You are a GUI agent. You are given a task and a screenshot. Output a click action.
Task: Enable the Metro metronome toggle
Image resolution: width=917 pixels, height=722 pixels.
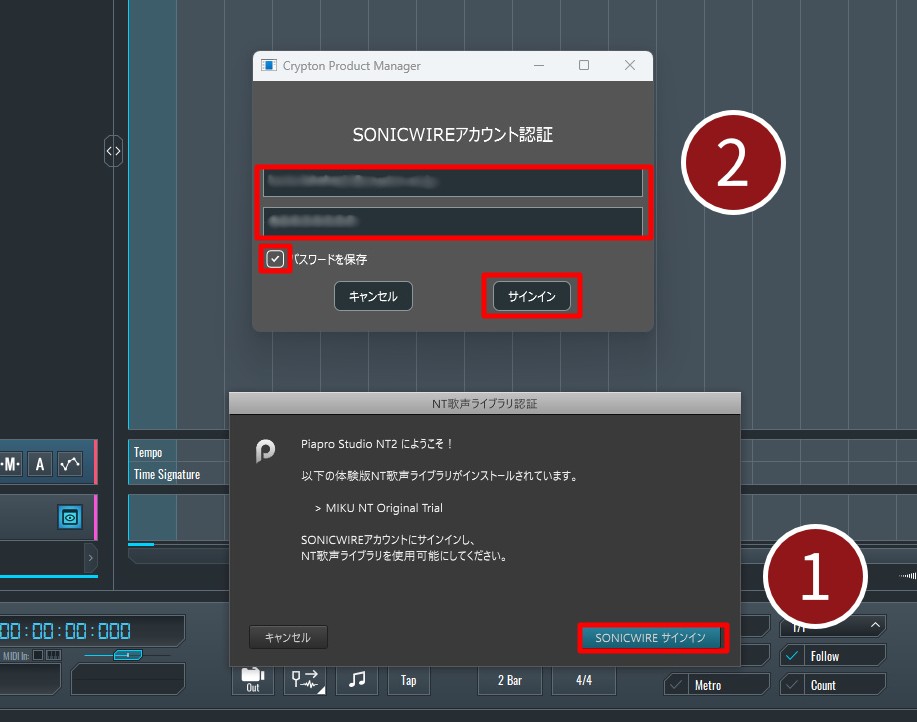click(677, 685)
